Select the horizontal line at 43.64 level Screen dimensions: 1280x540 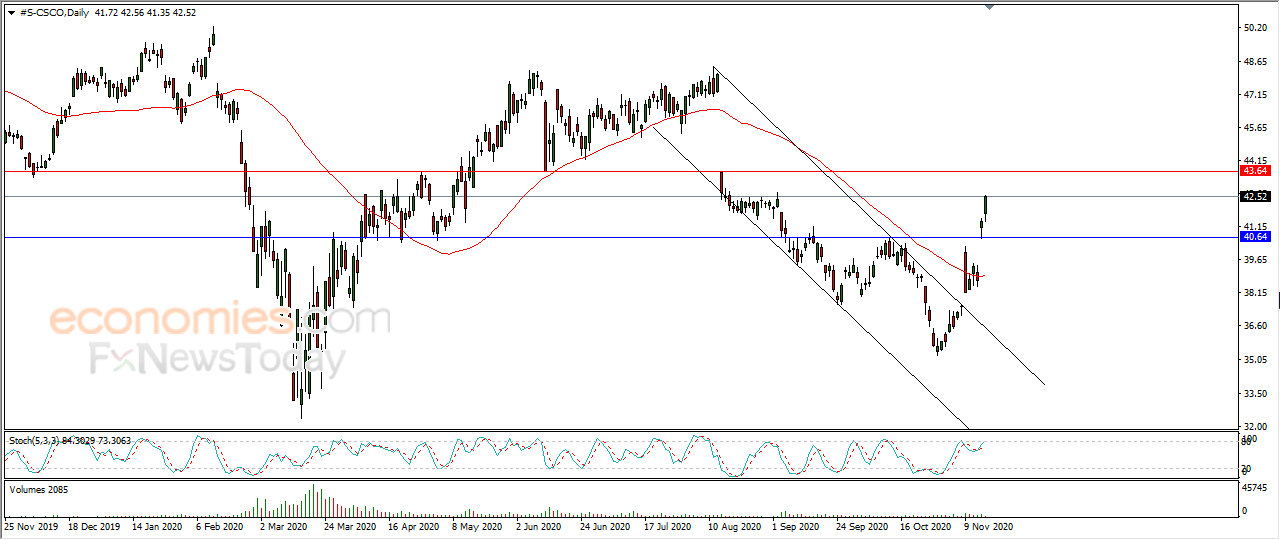pyautogui.click(x=620, y=171)
